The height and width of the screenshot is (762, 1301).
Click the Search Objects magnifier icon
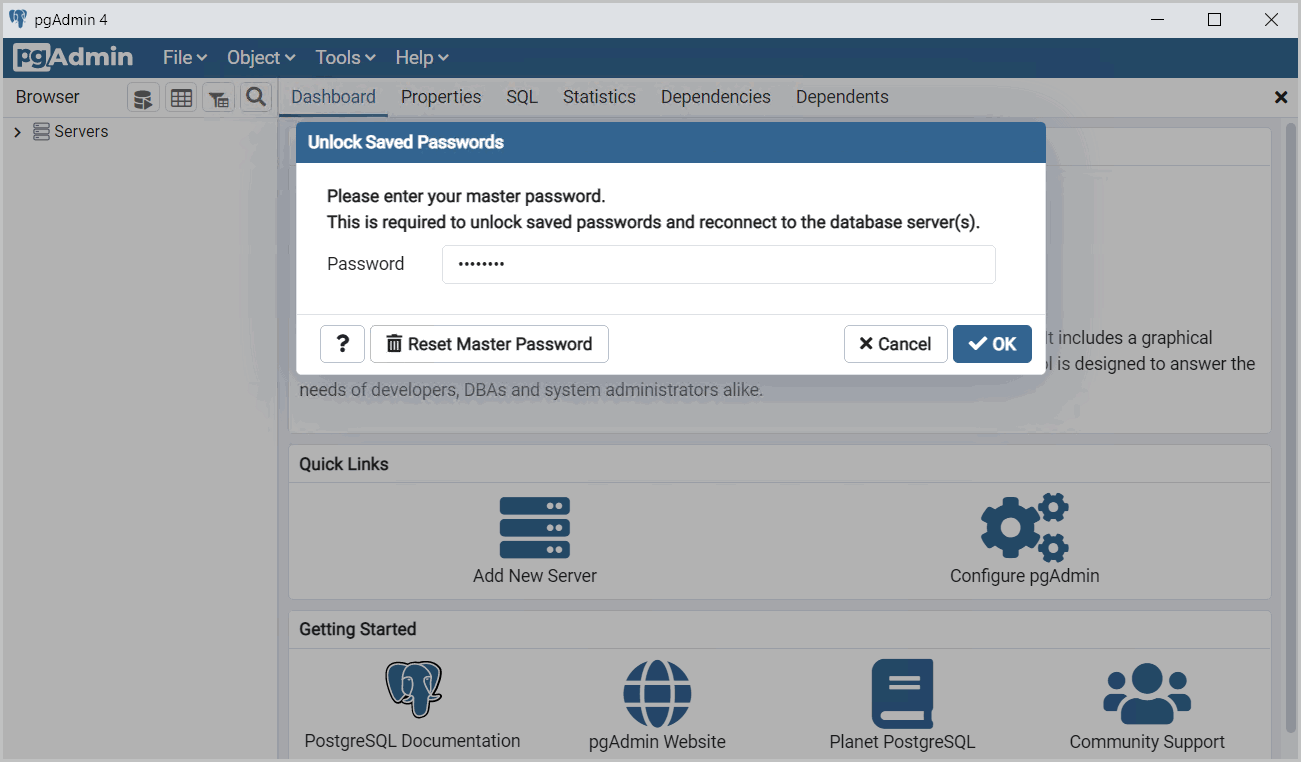tap(256, 97)
